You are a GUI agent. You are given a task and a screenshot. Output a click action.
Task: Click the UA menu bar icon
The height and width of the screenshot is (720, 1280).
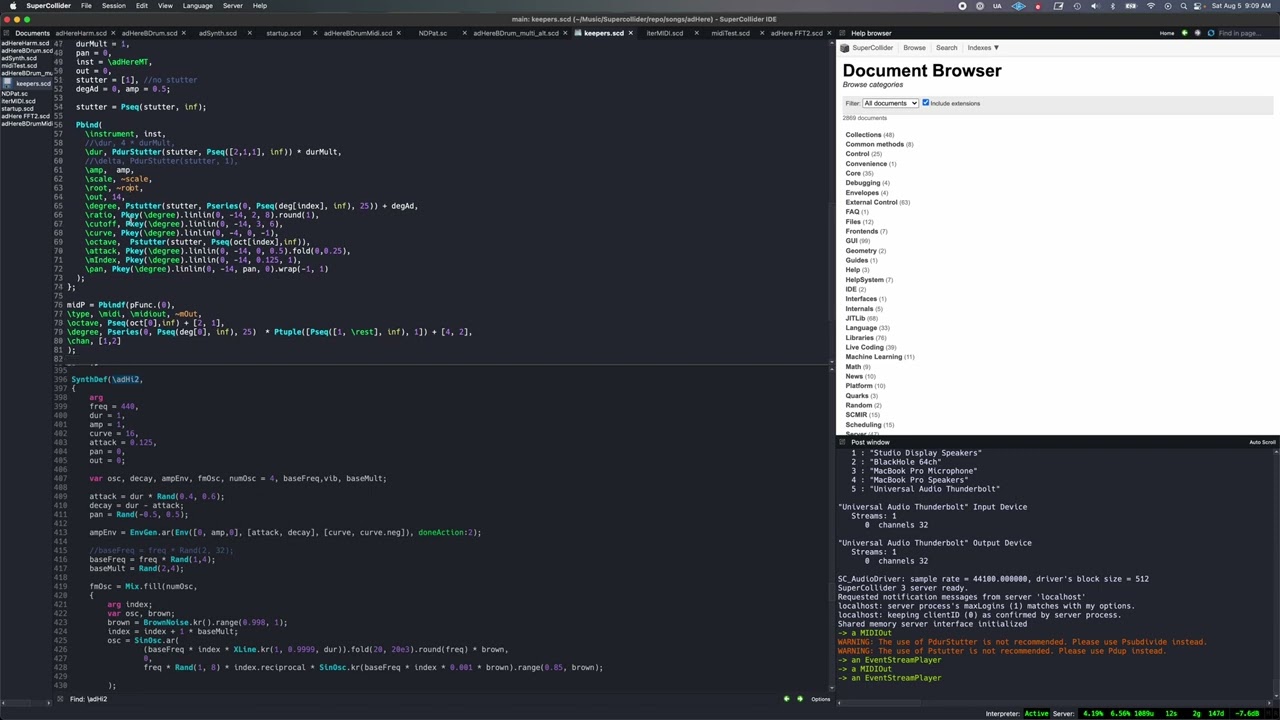pos(998,6)
